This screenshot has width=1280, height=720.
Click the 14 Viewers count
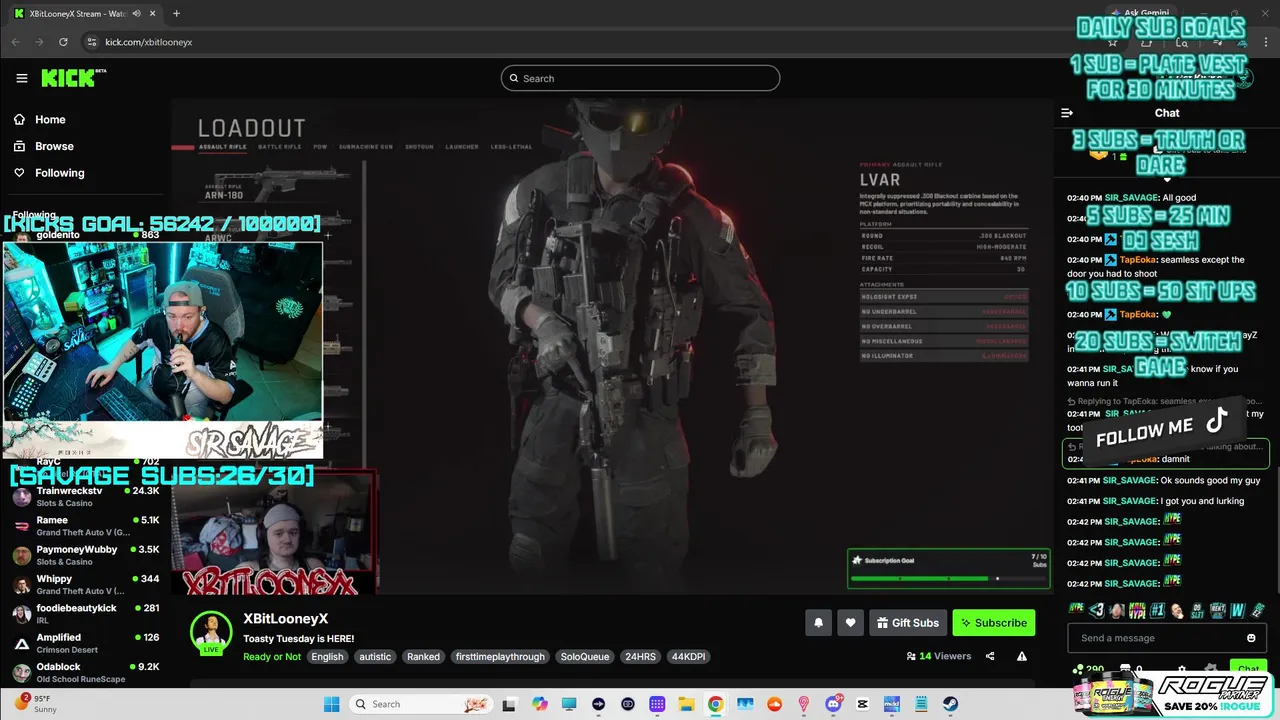[x=939, y=656]
